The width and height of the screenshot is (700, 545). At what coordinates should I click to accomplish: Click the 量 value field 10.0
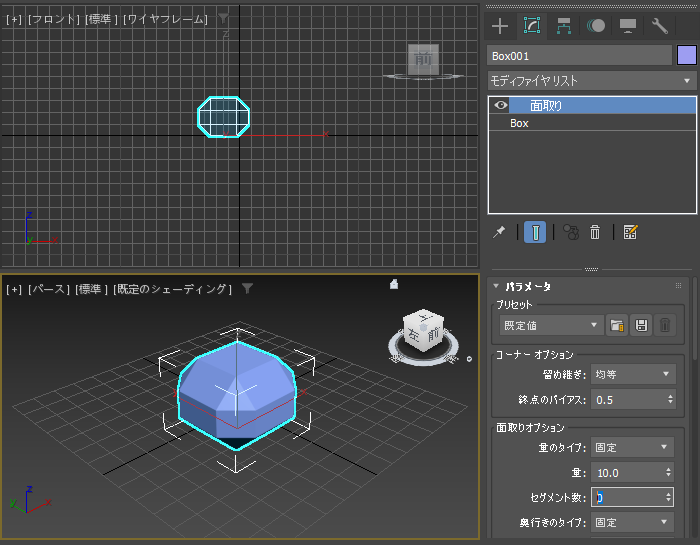pos(628,473)
